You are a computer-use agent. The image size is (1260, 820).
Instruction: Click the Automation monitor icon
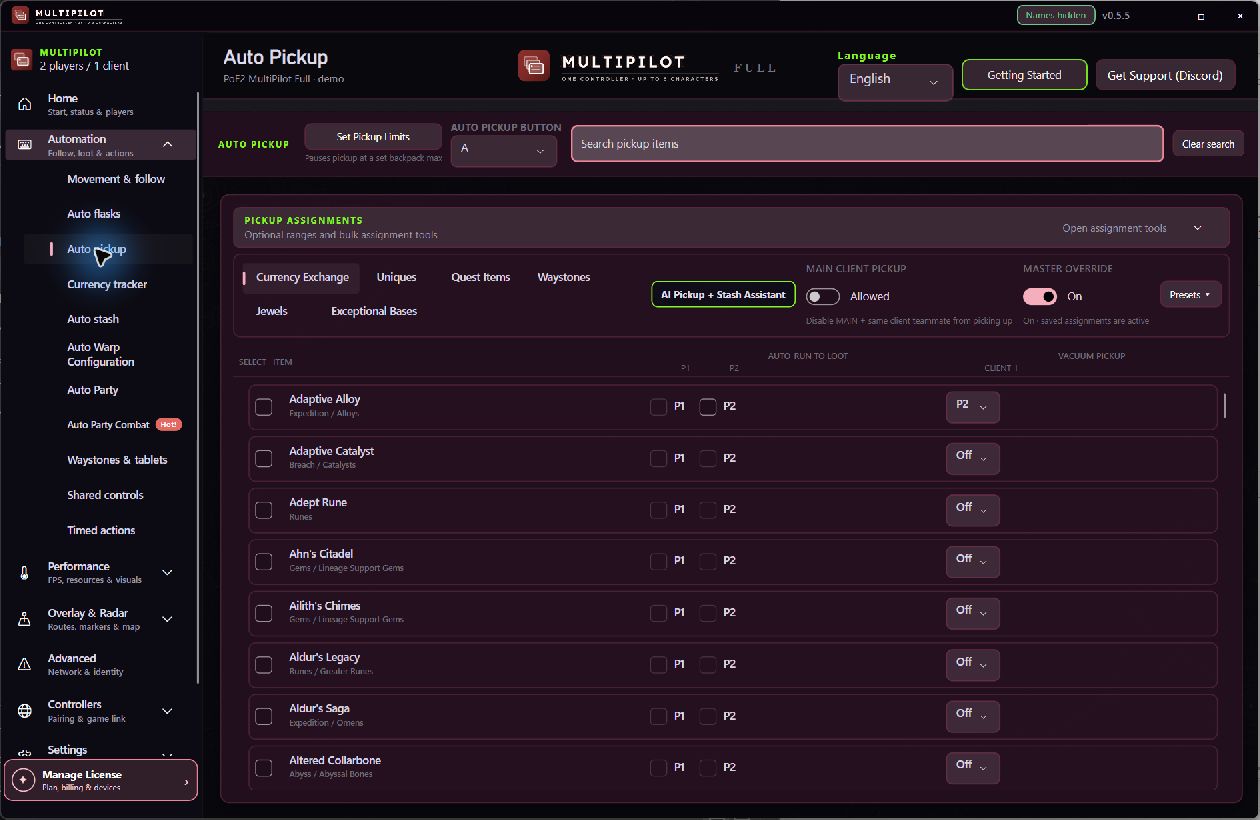[x=25, y=145]
